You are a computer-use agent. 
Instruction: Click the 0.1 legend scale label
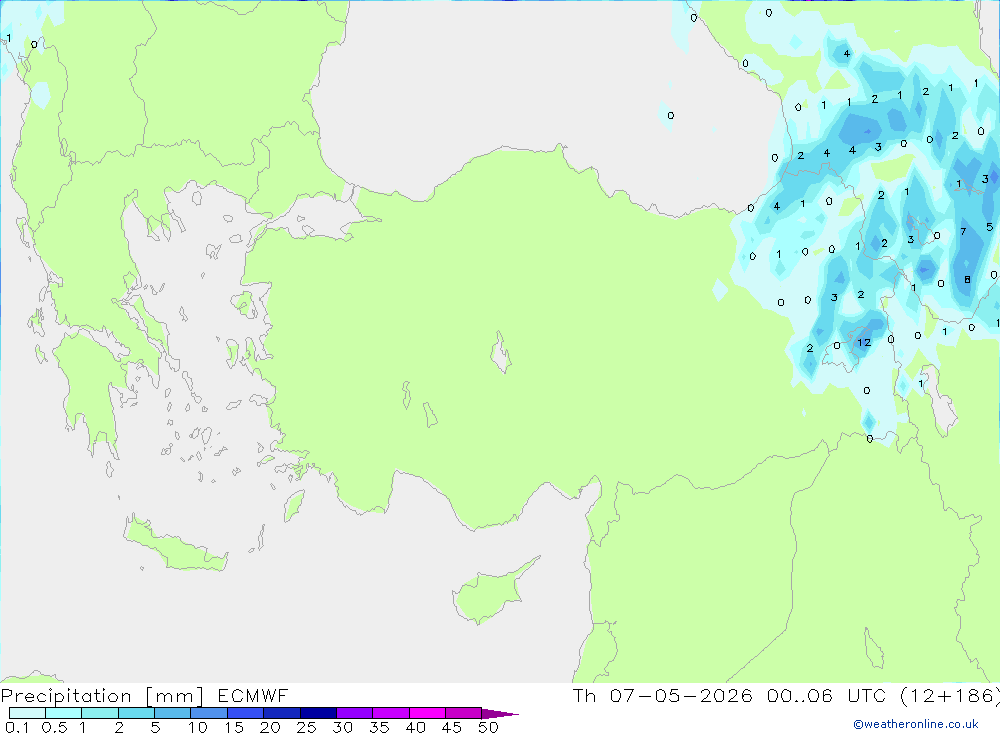point(17,727)
